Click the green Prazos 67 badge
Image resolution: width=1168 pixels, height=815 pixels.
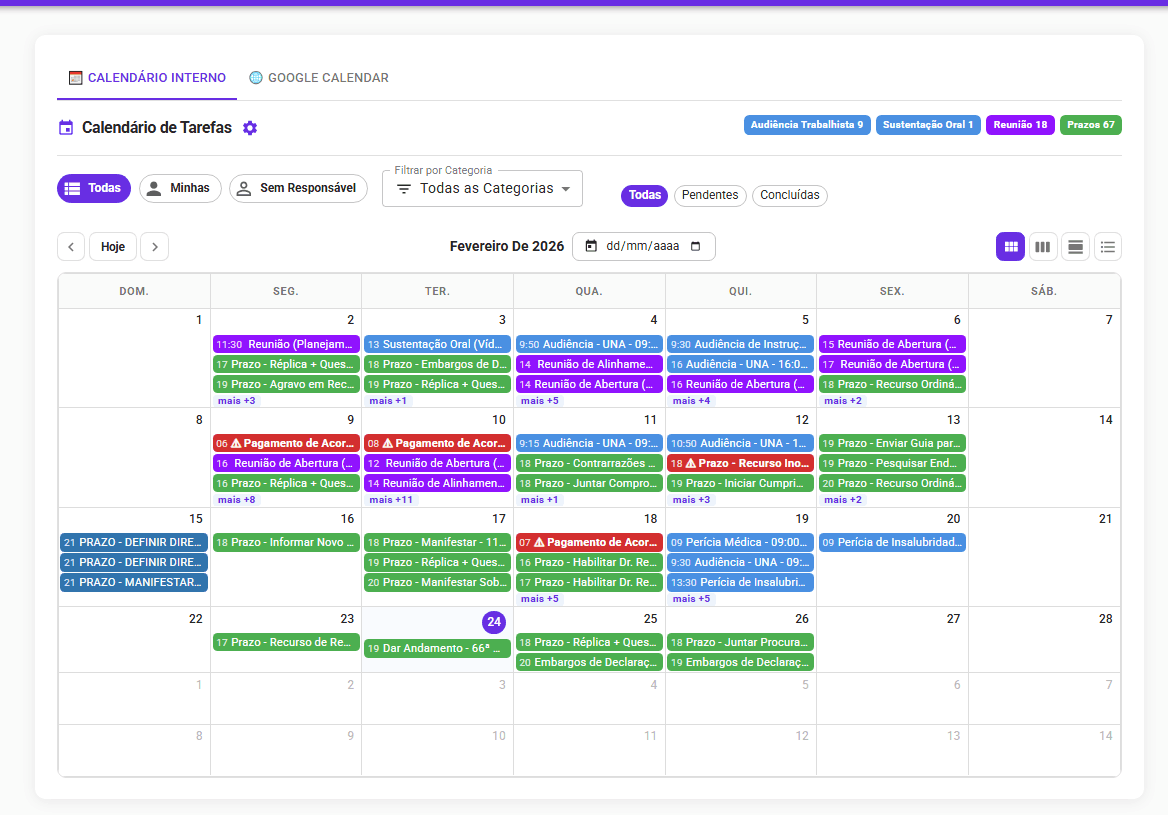coord(1091,125)
